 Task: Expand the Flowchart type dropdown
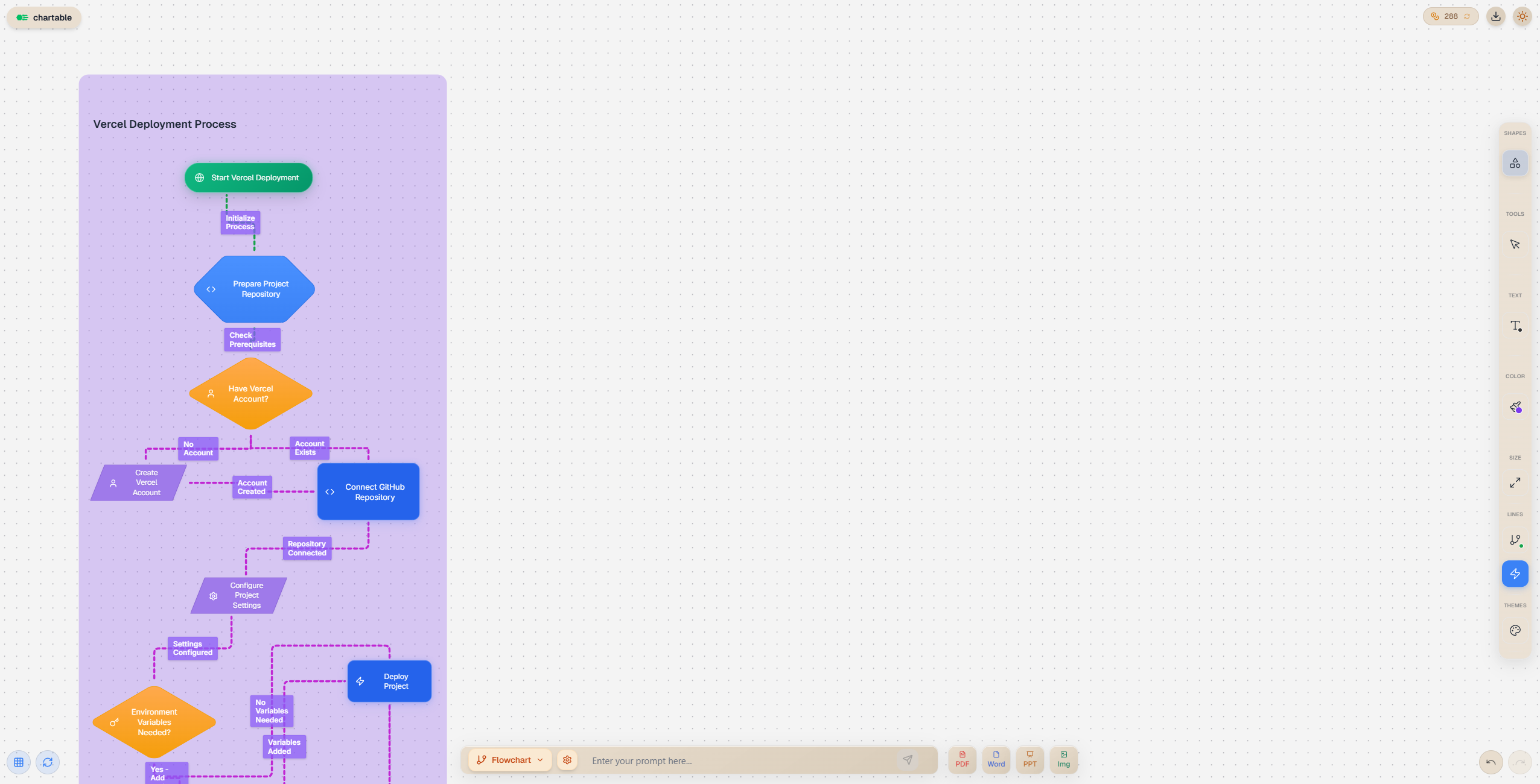click(510, 760)
